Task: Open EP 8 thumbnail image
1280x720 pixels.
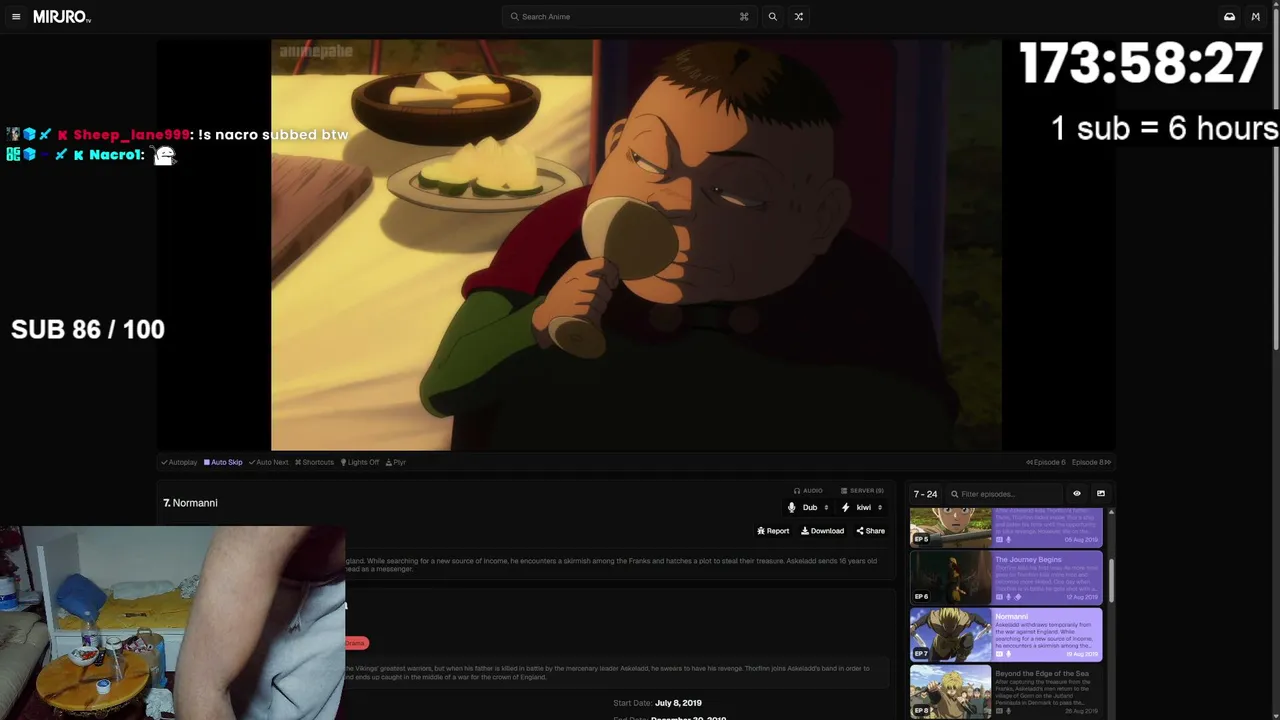Action: (x=950, y=691)
